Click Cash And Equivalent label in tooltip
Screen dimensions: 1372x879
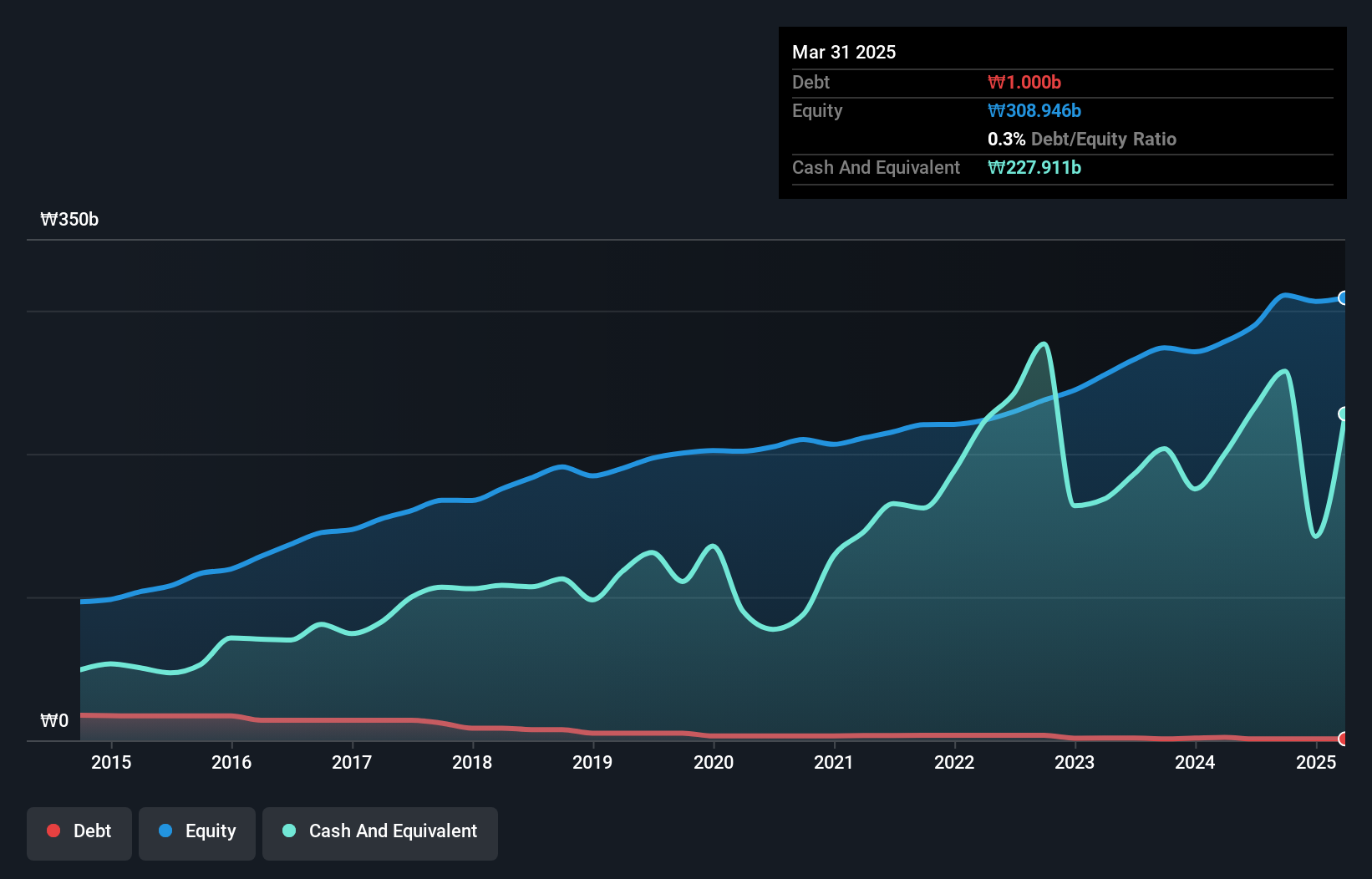tap(877, 168)
